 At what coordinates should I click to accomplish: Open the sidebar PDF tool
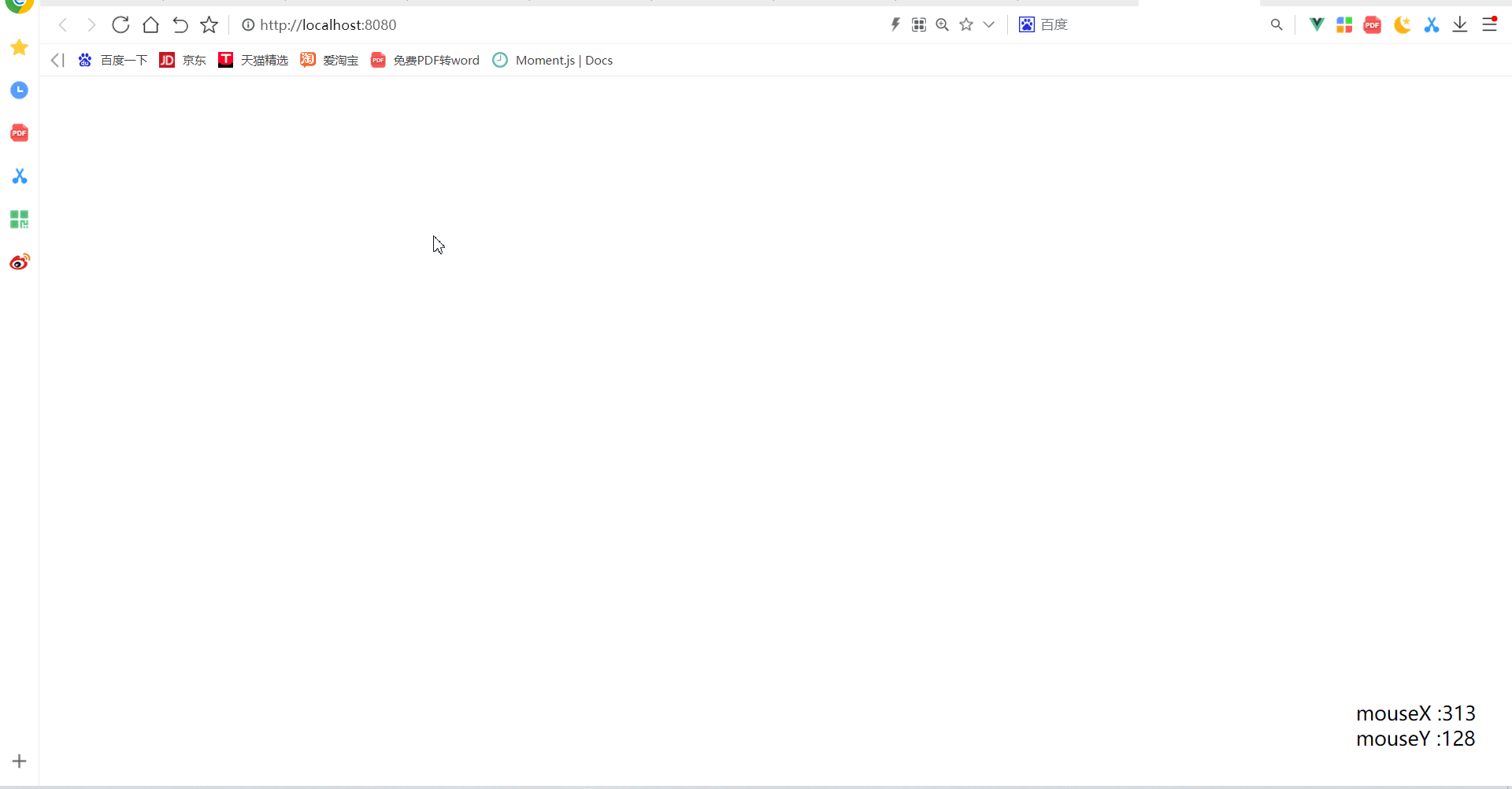[20, 133]
